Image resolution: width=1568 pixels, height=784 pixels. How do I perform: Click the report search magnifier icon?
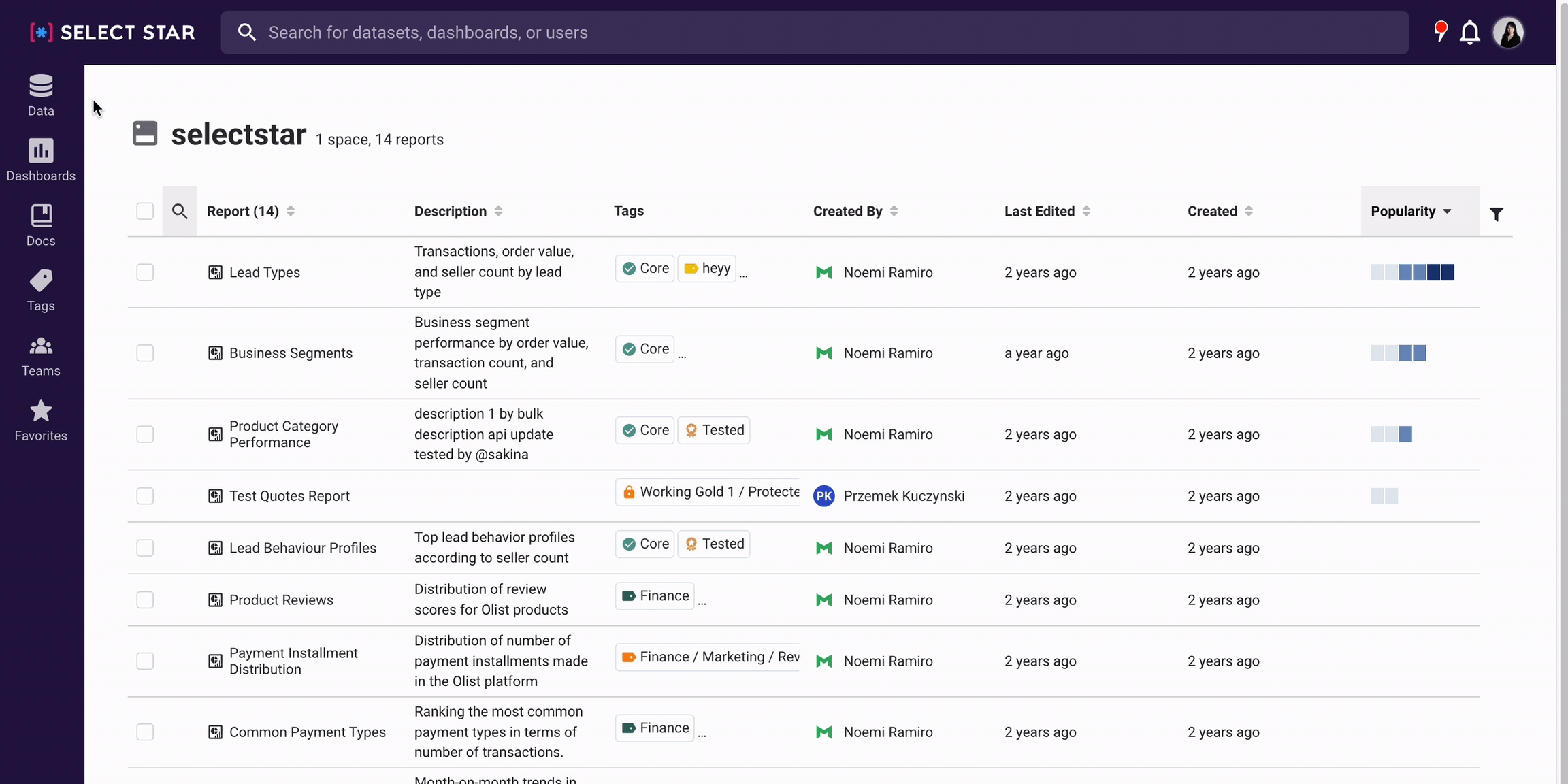click(180, 211)
